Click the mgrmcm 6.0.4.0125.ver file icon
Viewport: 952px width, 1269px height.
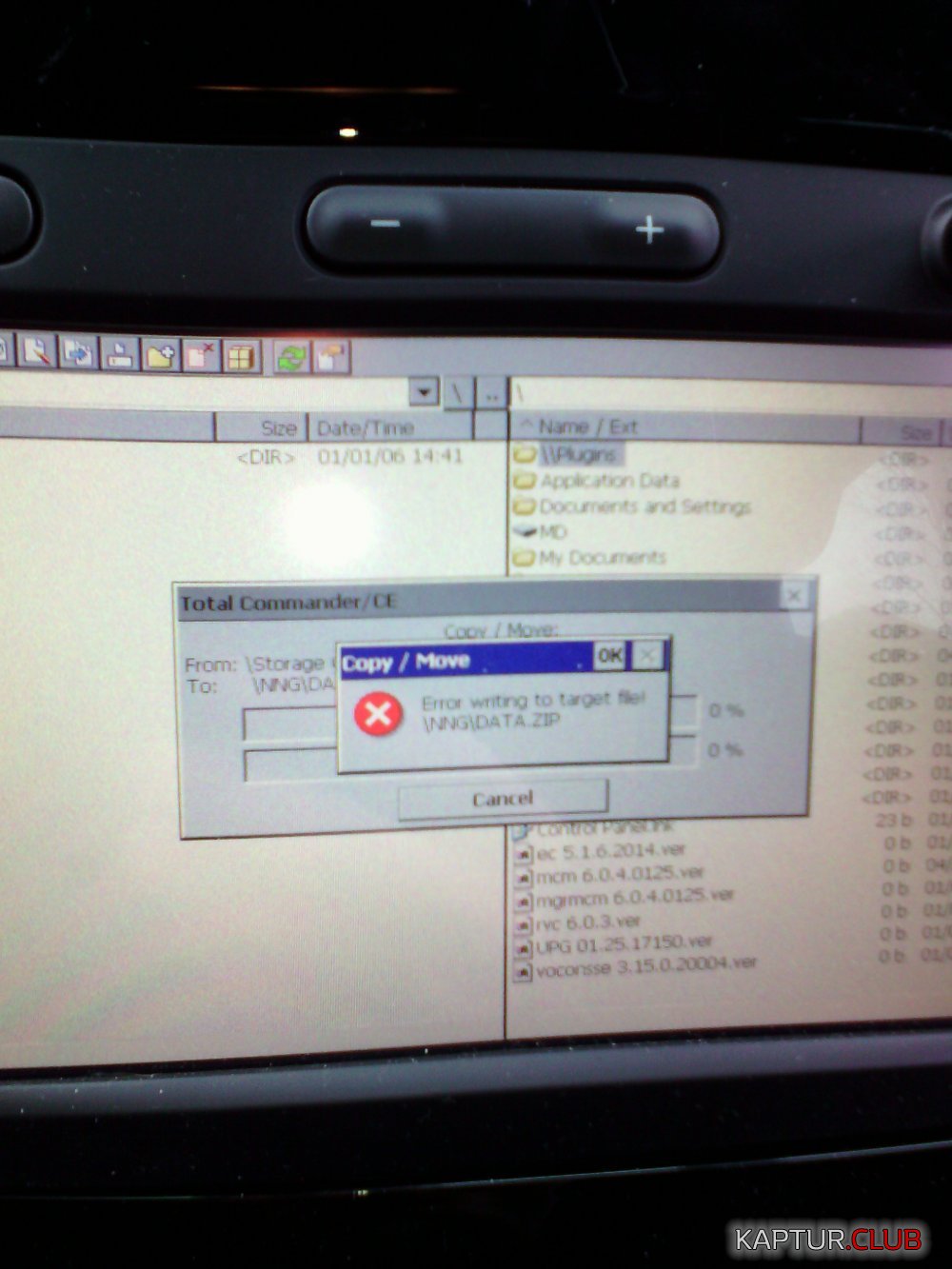point(523,900)
